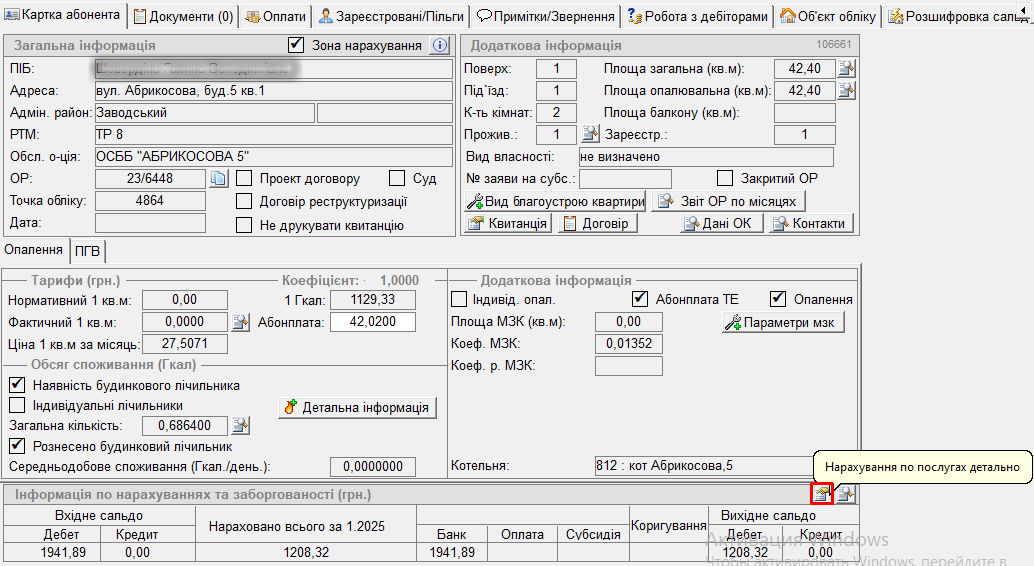The image size is (1034, 566).
Task: Click the Адреса input field
Action: [273, 91]
